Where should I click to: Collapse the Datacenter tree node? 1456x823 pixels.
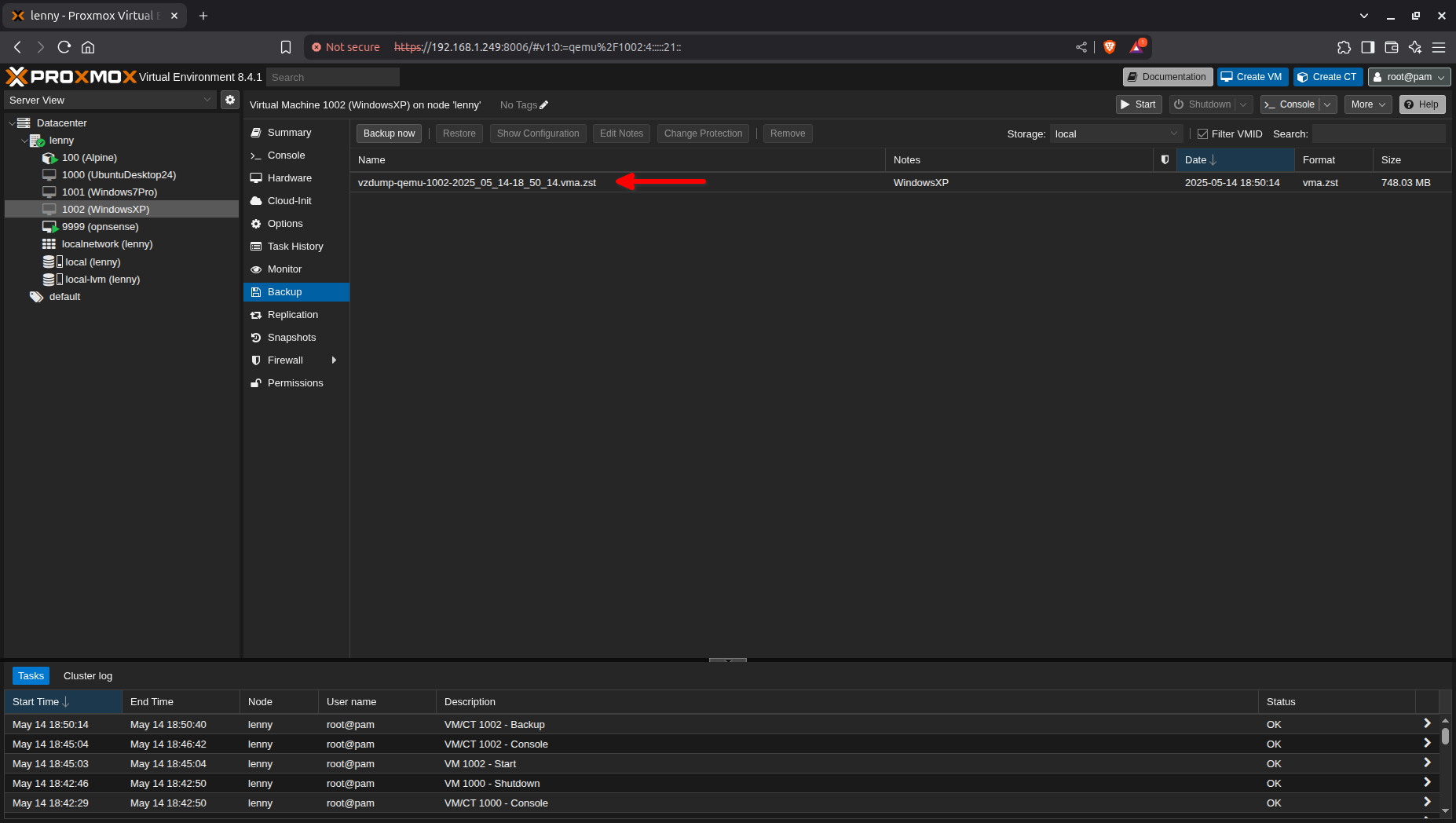tap(12, 123)
